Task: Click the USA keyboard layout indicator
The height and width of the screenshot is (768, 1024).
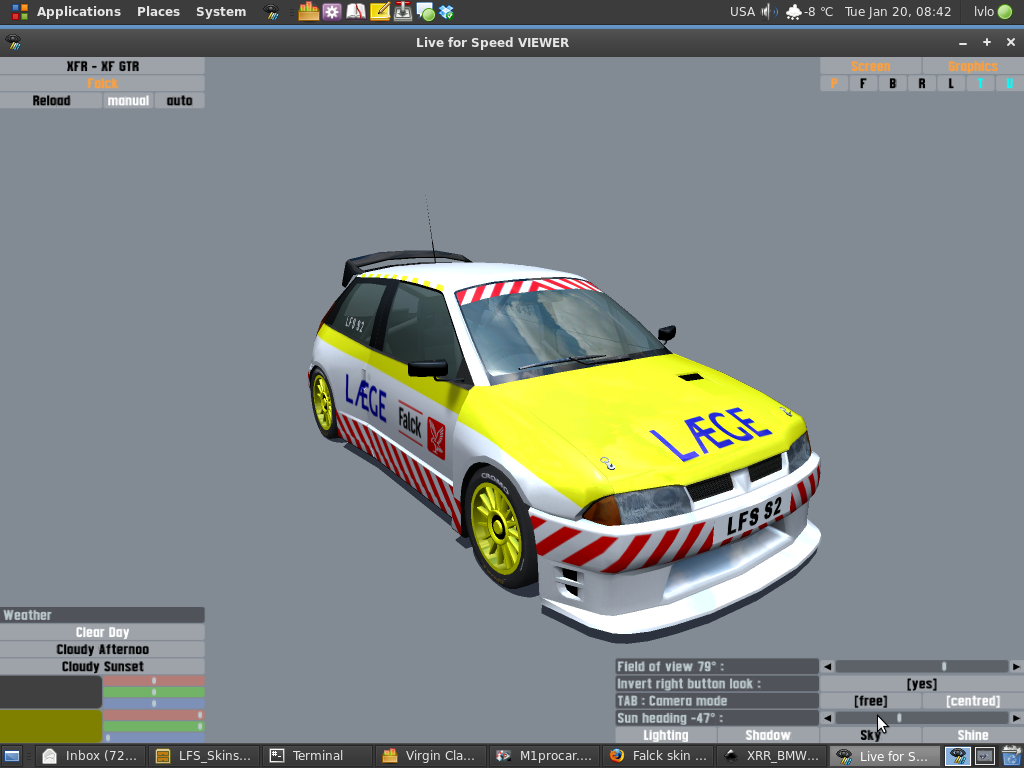Action: [x=742, y=12]
